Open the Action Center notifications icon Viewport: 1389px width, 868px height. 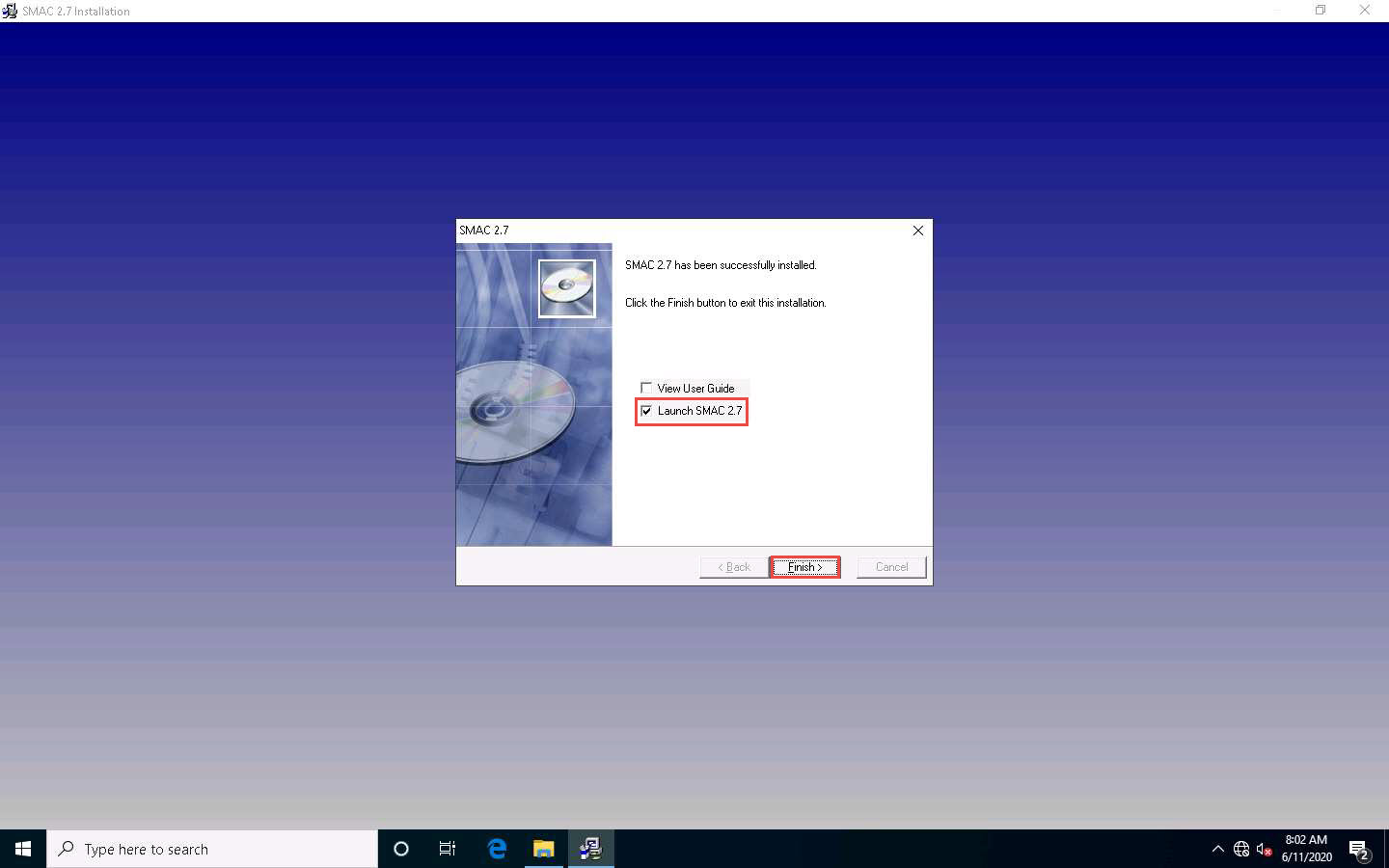(x=1359, y=850)
